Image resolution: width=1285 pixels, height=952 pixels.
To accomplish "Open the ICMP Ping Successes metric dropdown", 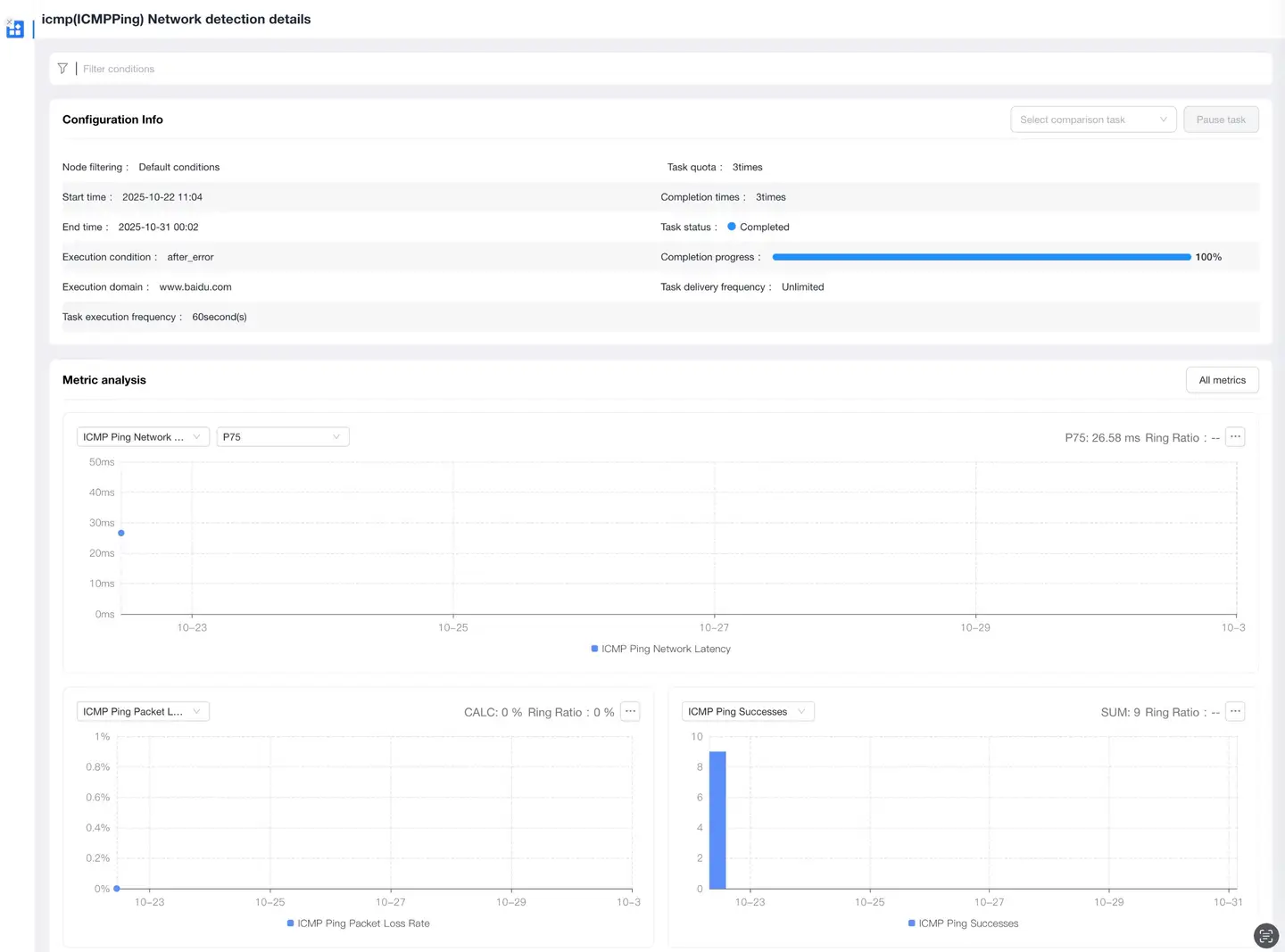I will (x=748, y=712).
